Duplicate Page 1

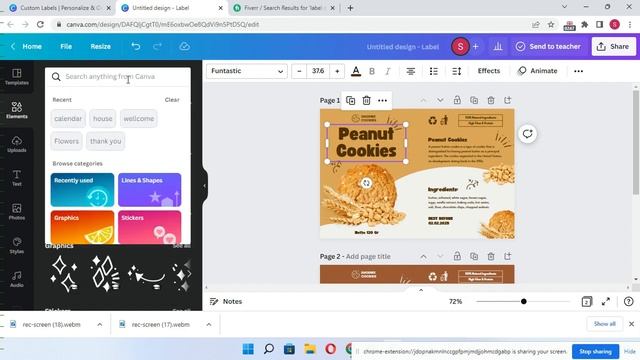click(x=474, y=100)
